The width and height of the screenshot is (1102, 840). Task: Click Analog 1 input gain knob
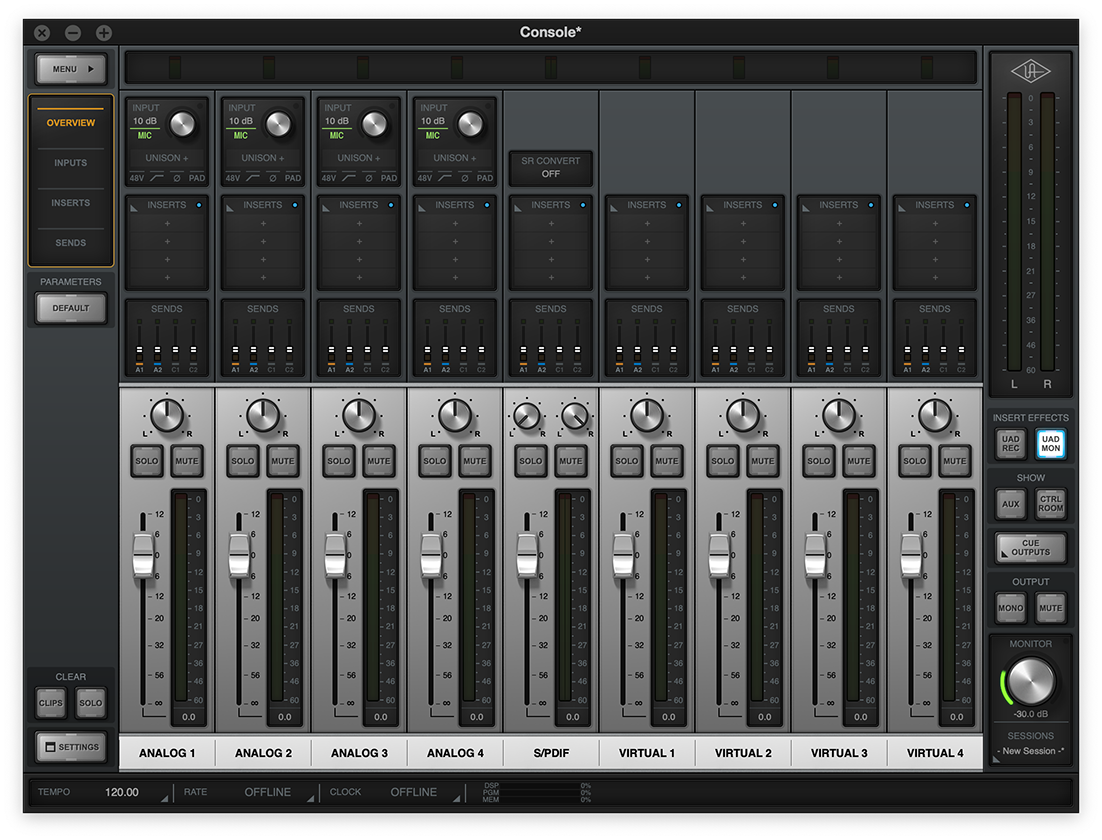point(183,124)
